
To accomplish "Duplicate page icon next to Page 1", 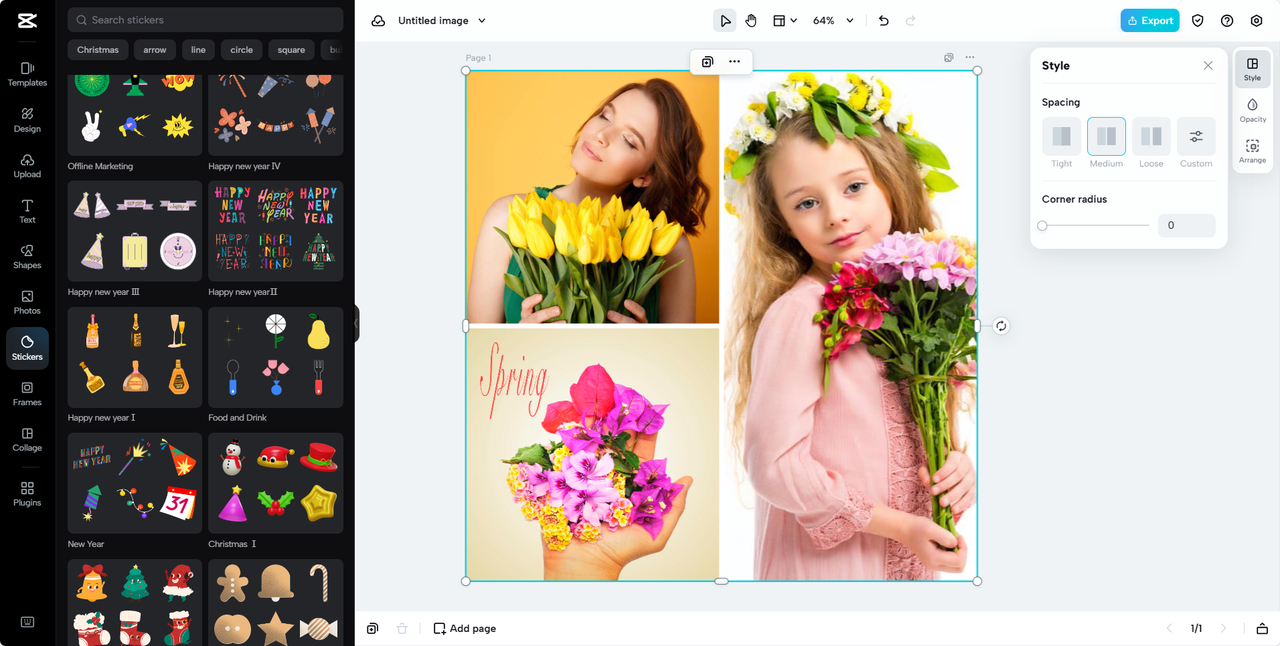I will 949,58.
